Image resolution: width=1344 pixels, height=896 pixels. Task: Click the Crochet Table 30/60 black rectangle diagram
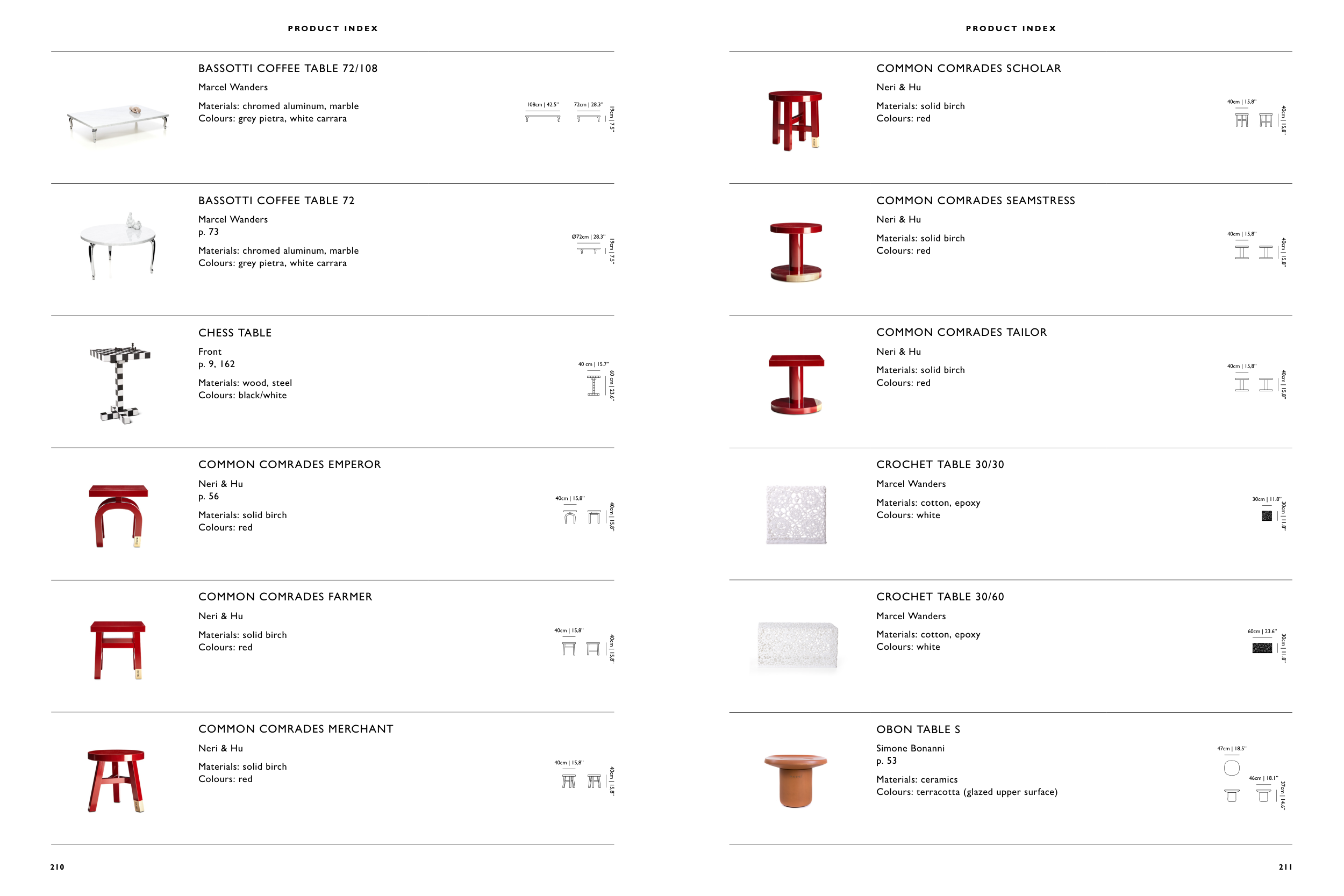pos(1262,648)
